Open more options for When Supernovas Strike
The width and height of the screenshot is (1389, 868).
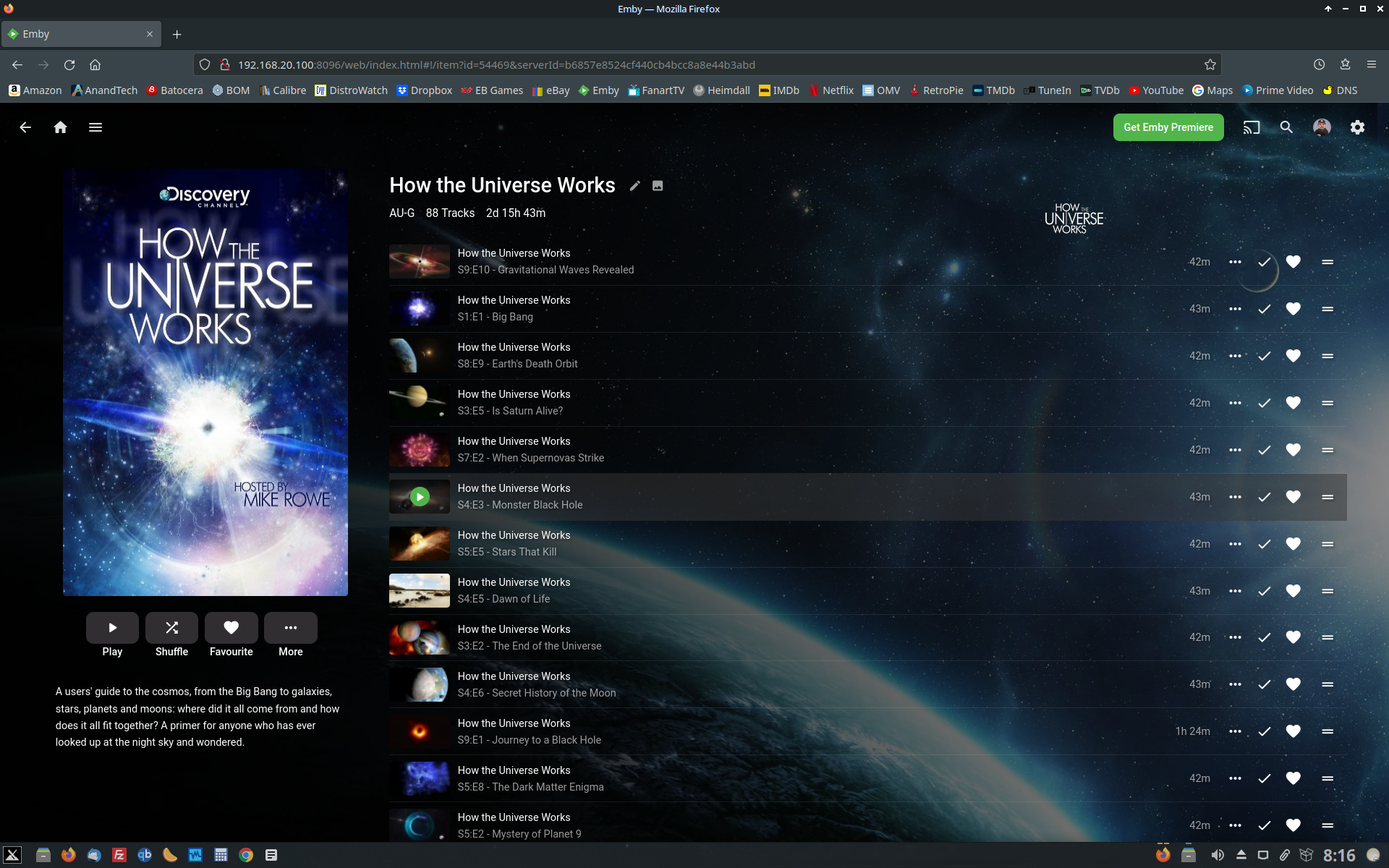click(x=1235, y=450)
